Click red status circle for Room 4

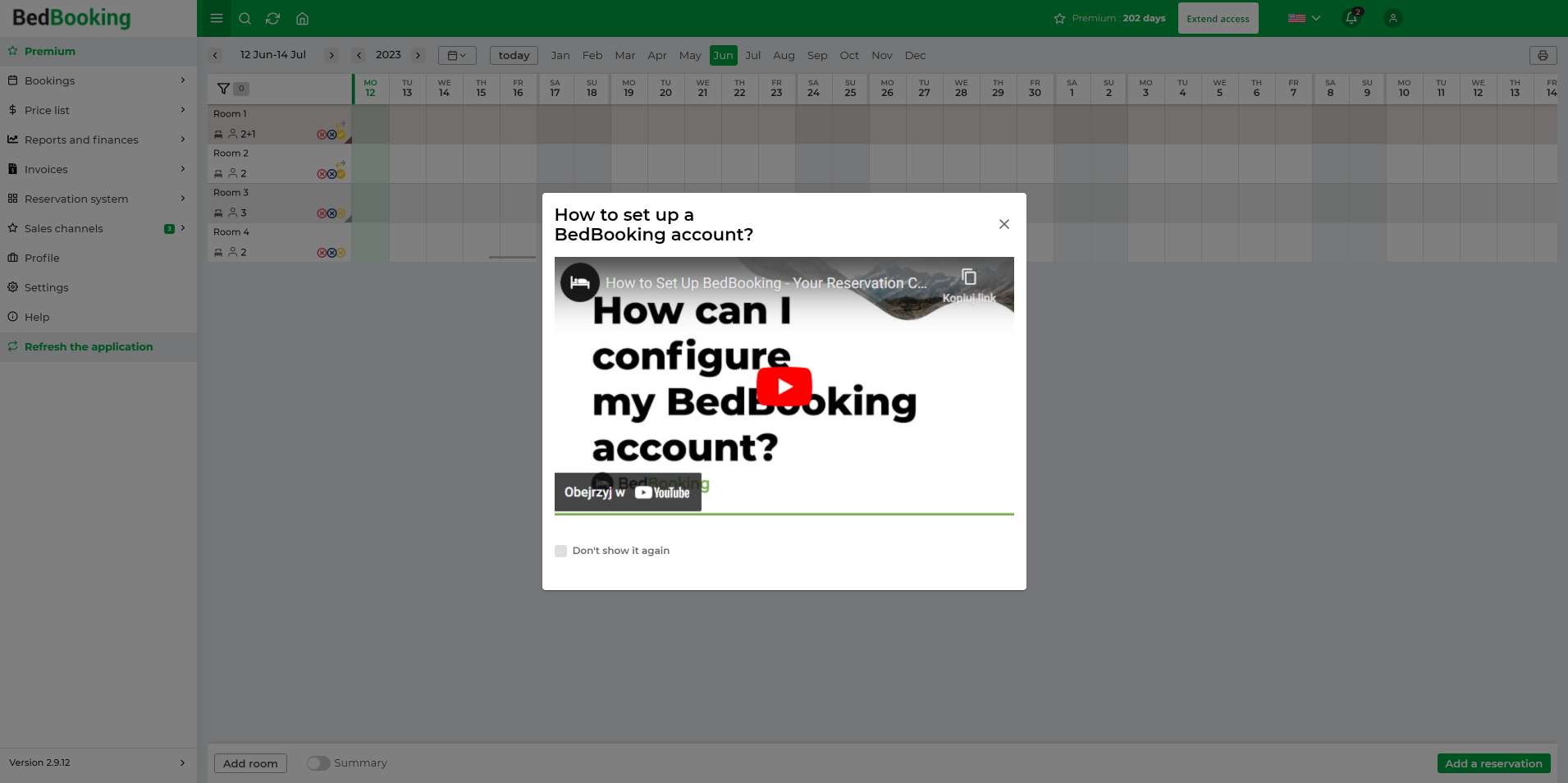322,253
